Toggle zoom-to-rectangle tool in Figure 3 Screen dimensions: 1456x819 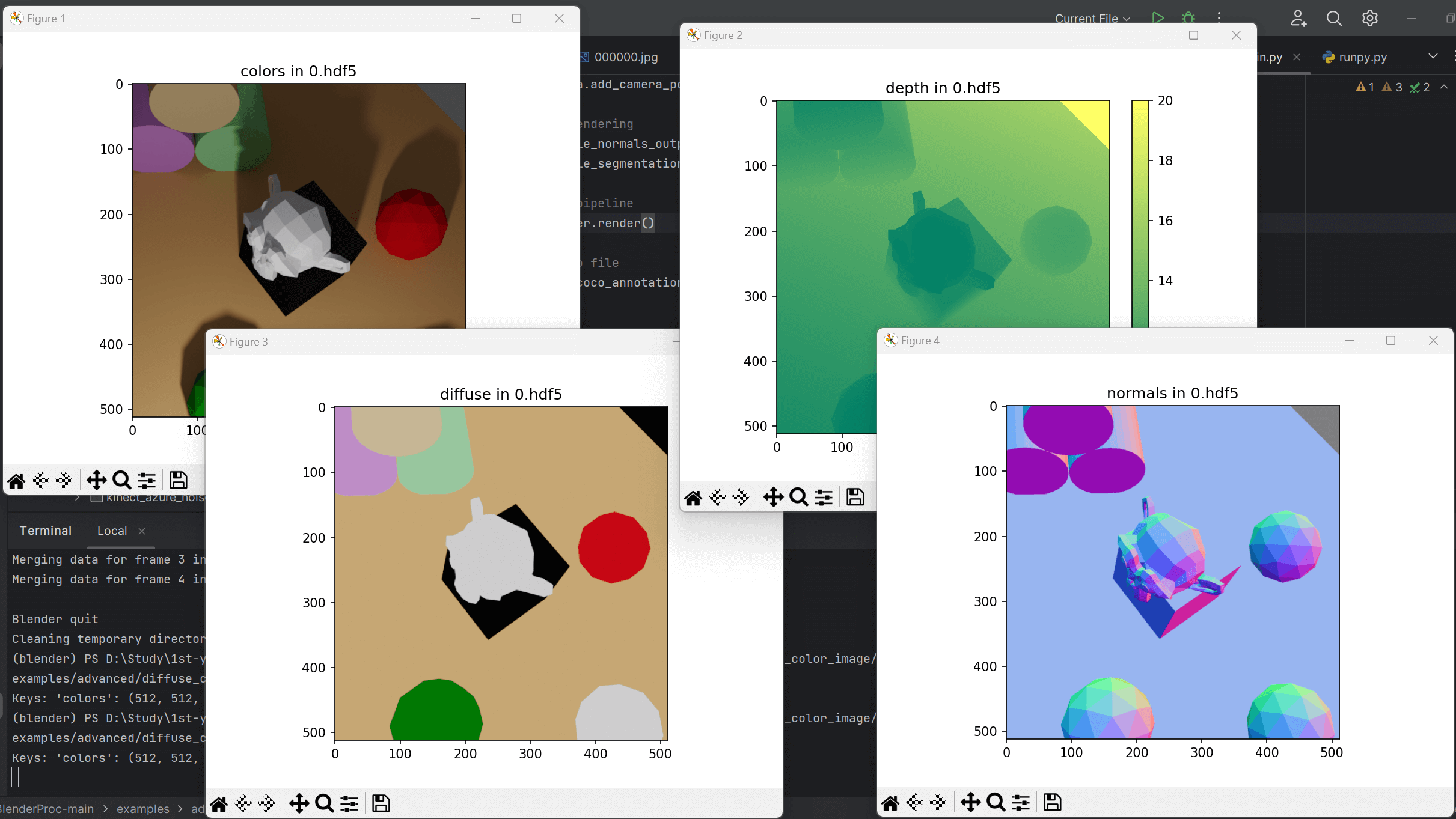pos(324,803)
